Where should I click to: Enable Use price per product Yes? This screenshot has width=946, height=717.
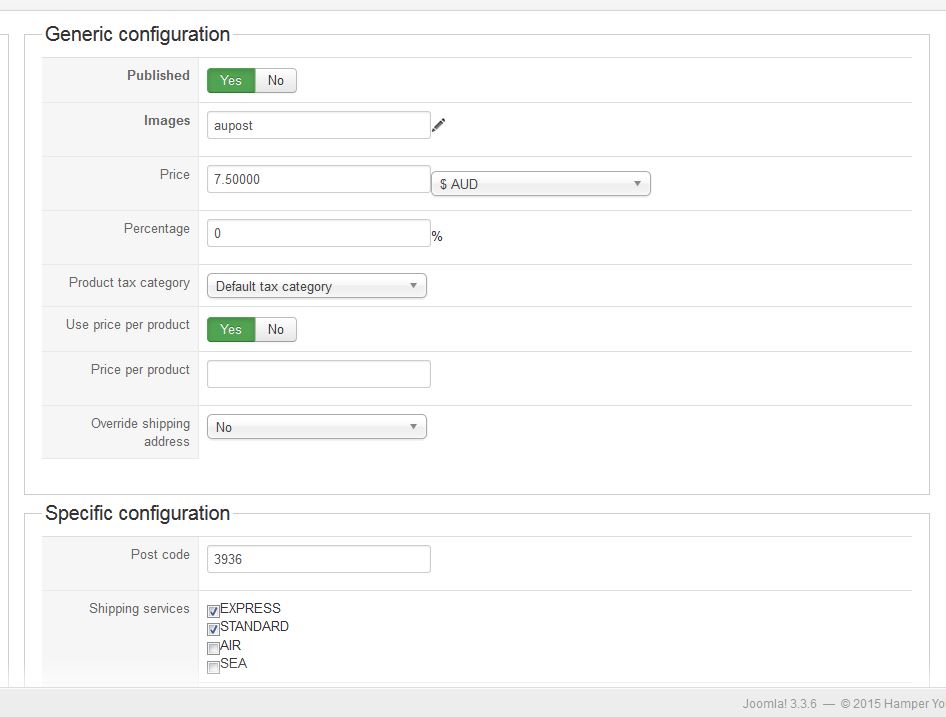coord(231,330)
